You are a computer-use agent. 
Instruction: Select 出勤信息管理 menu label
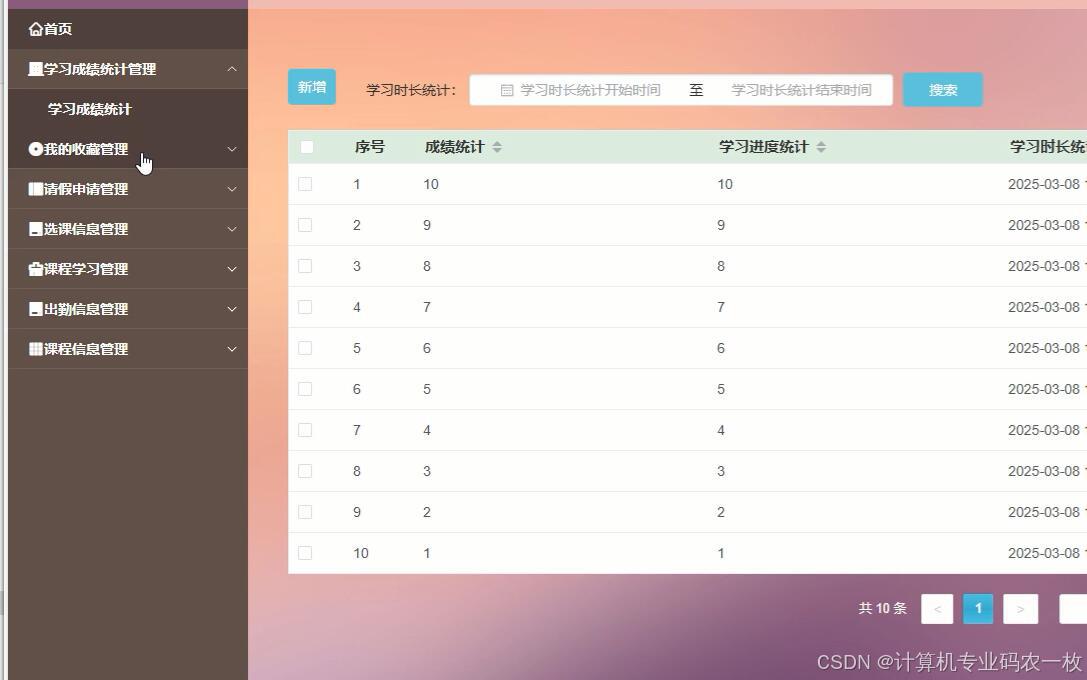pyautogui.click(x=86, y=309)
